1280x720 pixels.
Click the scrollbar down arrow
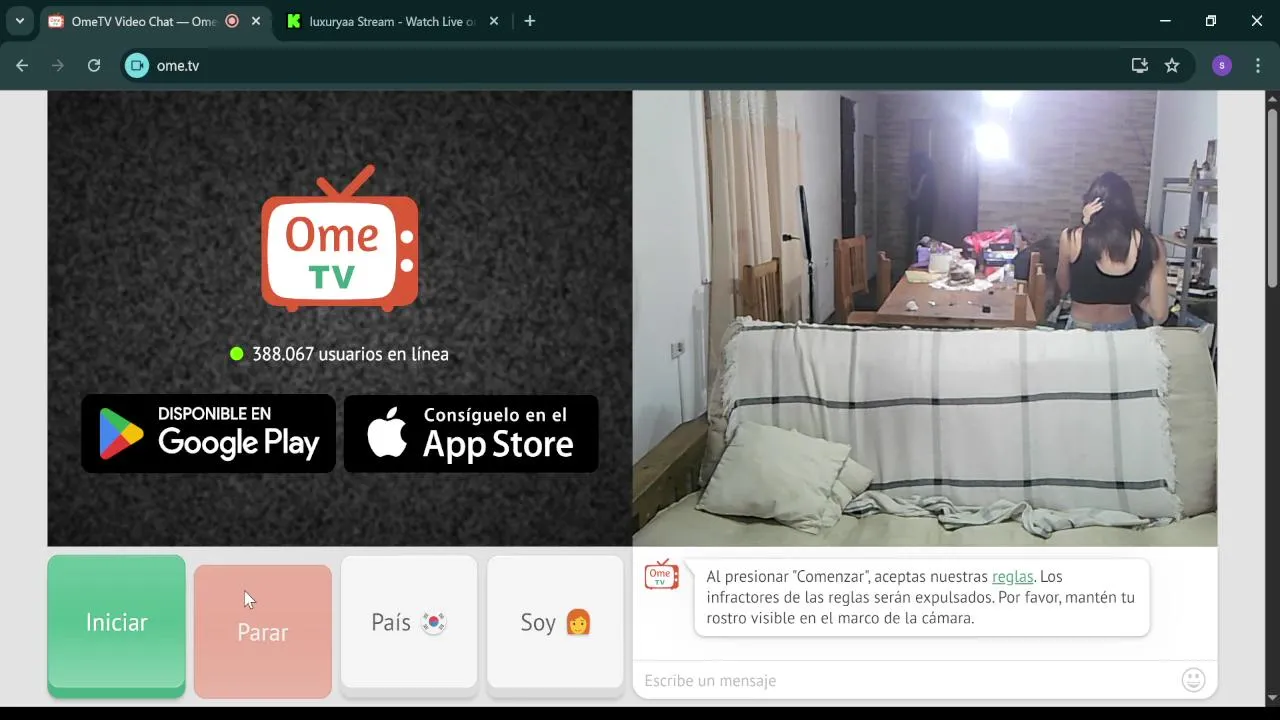point(1272,697)
